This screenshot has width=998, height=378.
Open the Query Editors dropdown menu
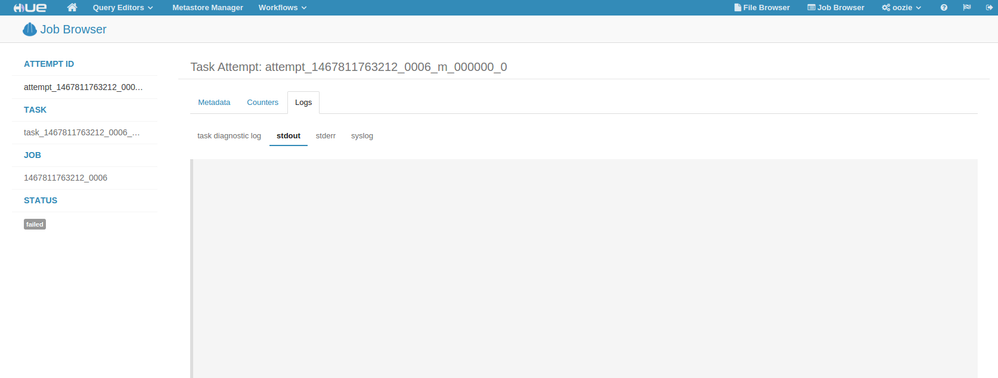click(123, 8)
